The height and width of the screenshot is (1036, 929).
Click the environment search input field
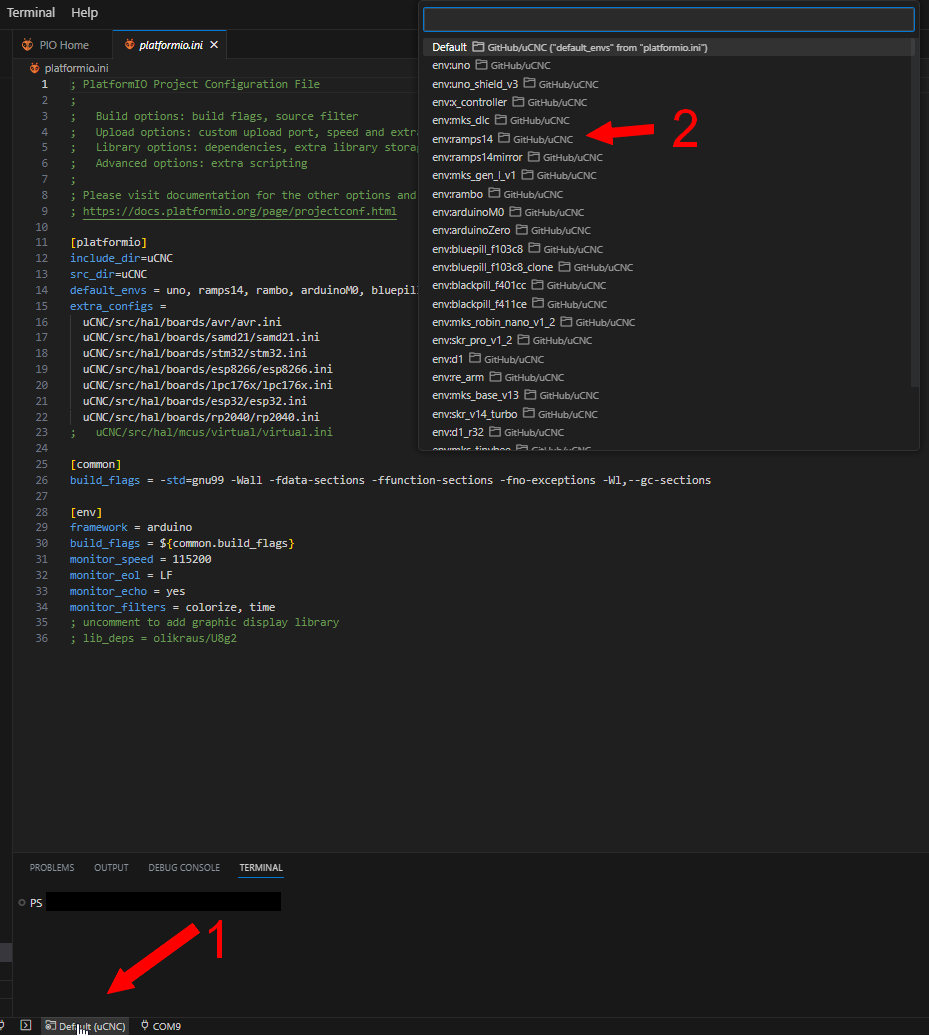pos(669,19)
